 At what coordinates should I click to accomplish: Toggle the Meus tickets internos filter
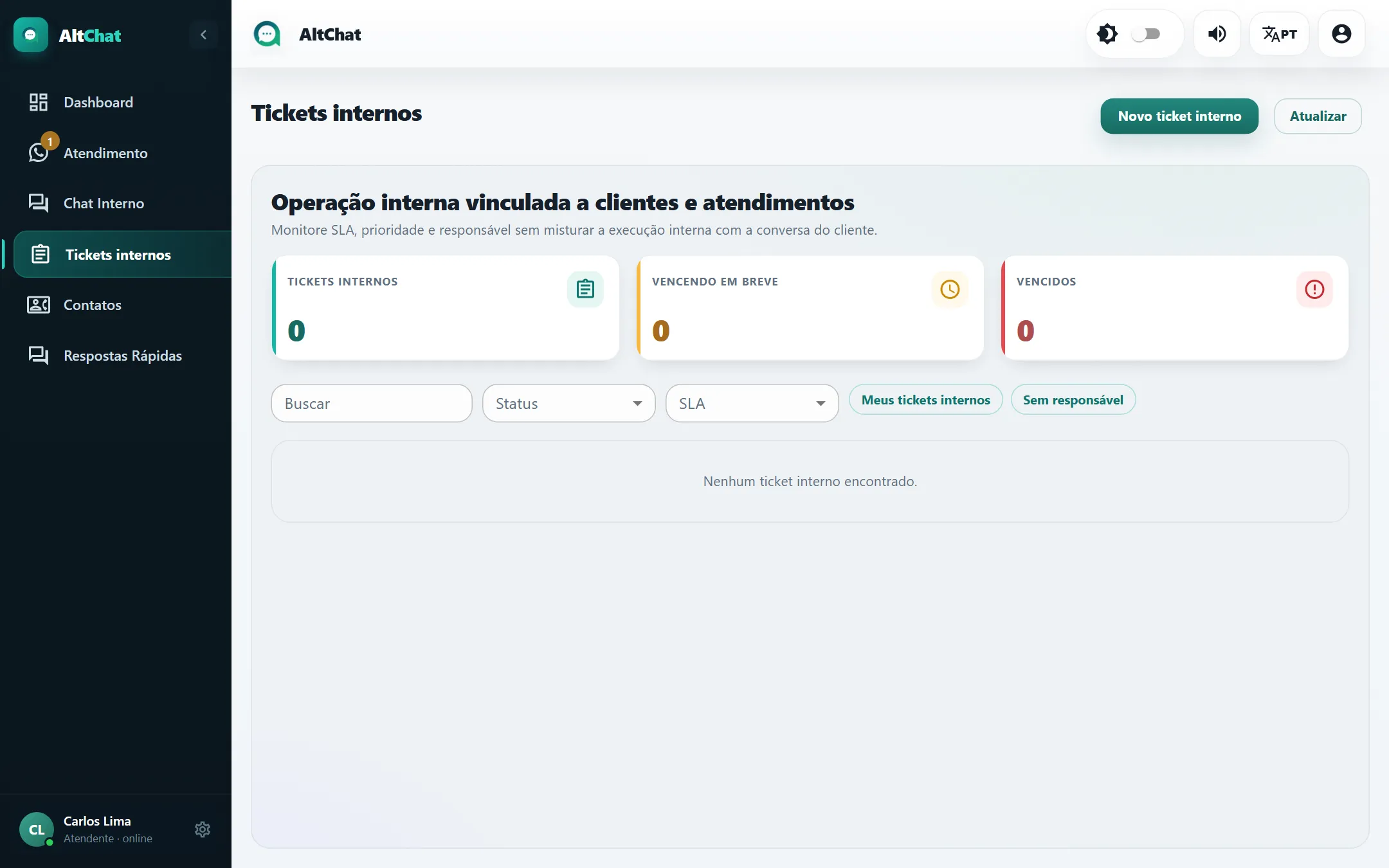click(926, 400)
